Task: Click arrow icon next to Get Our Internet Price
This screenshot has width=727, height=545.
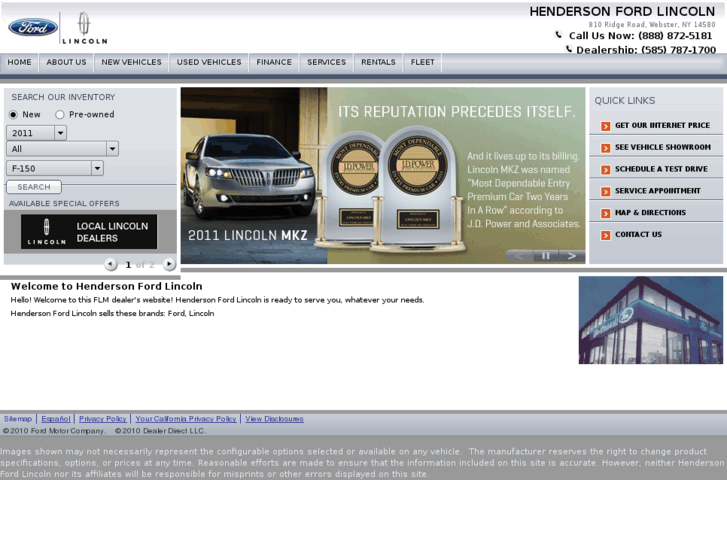Action: coord(606,126)
